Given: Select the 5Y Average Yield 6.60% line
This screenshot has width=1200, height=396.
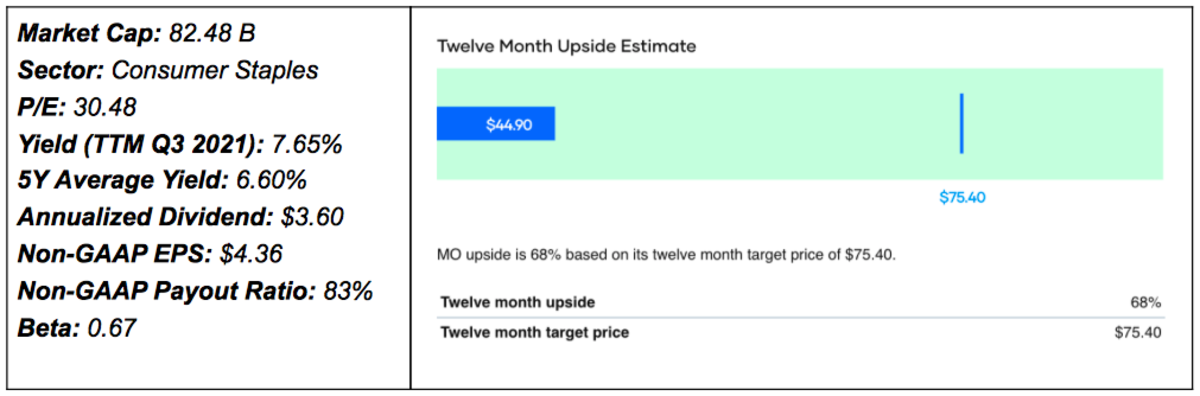Looking at the screenshot, I should (162, 180).
